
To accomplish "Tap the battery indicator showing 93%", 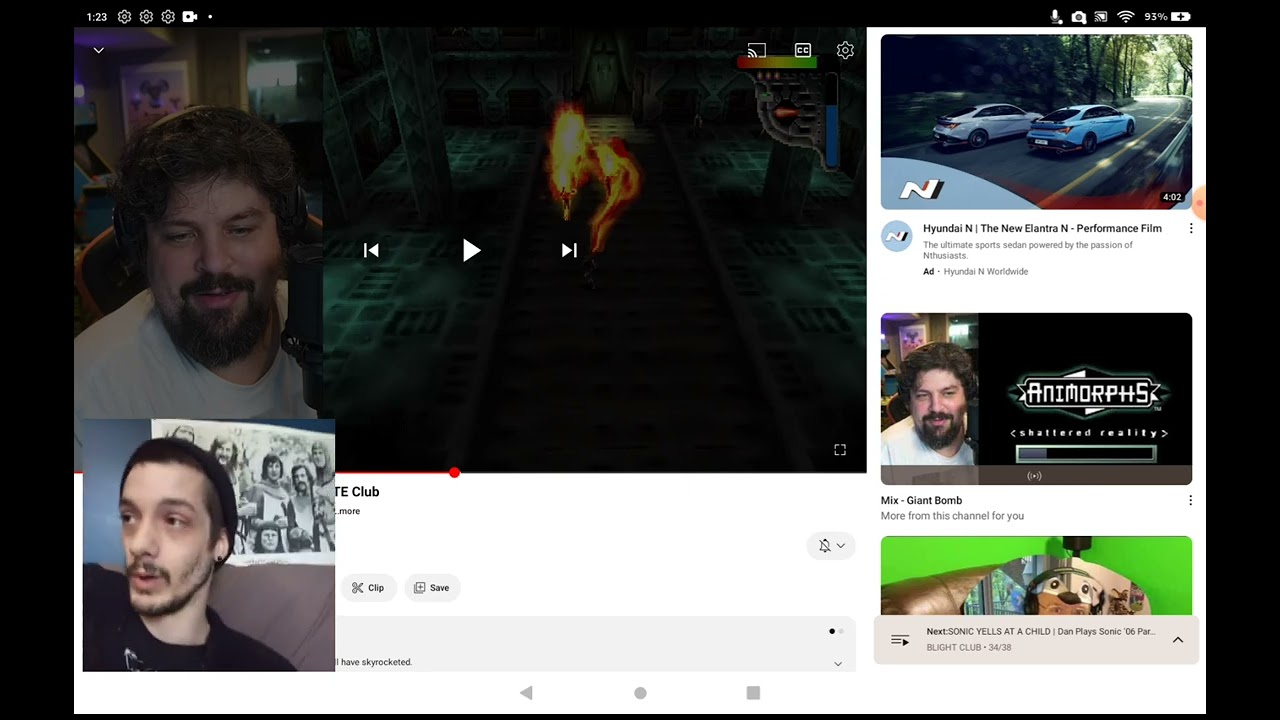I will (x=1167, y=17).
